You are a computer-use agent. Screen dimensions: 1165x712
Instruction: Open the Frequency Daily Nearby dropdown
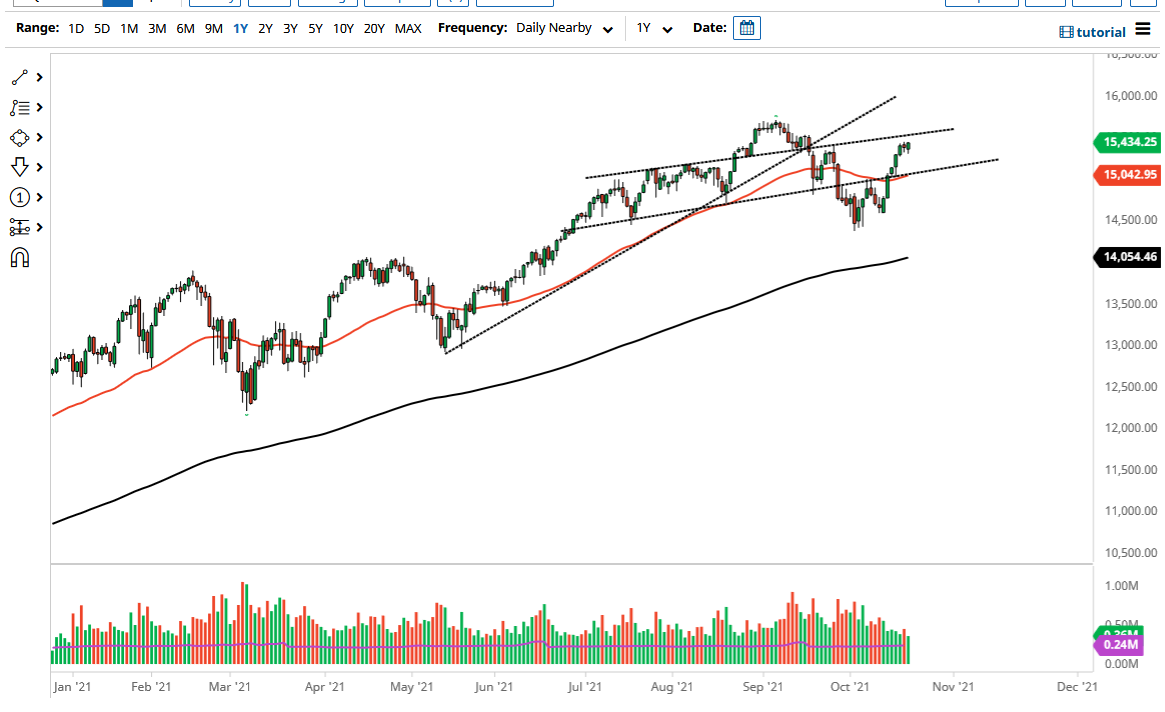(x=560, y=28)
